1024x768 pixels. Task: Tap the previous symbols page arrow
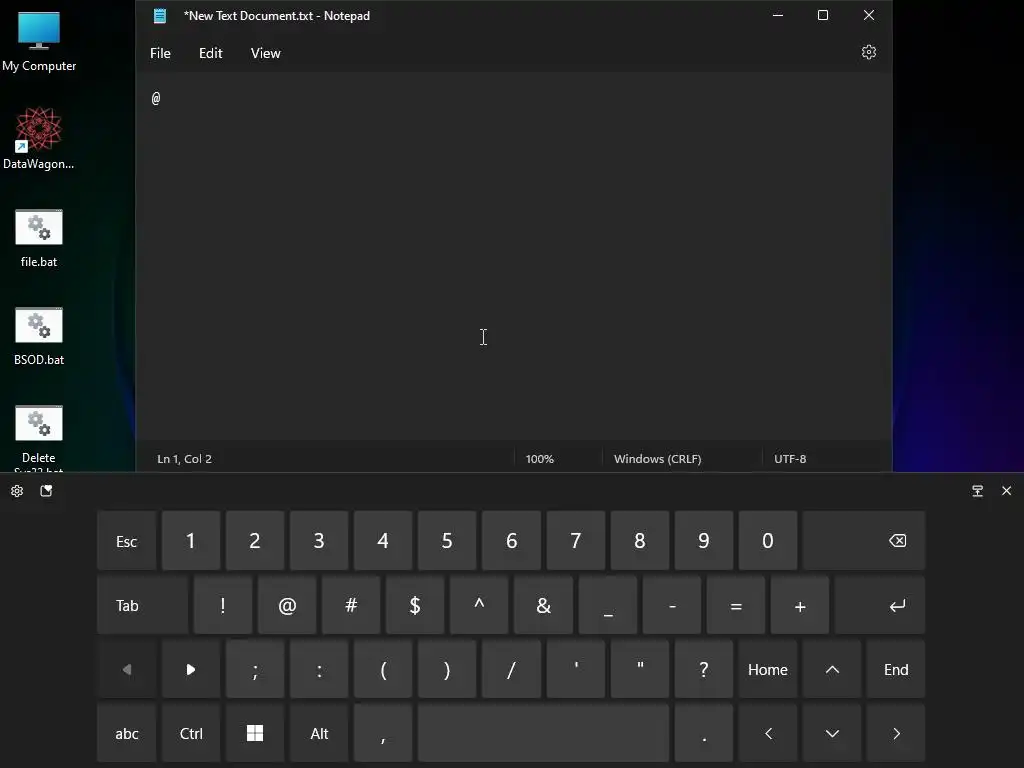[x=127, y=669]
